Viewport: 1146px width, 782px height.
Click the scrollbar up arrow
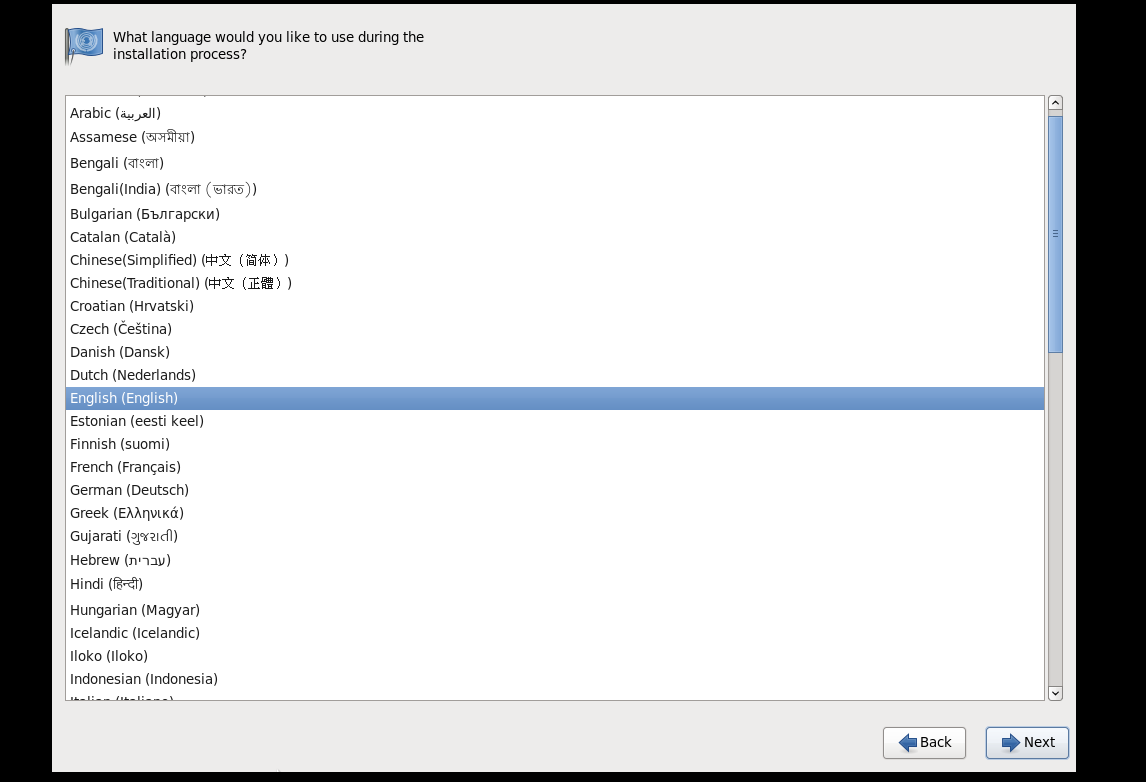pyautogui.click(x=1055, y=103)
